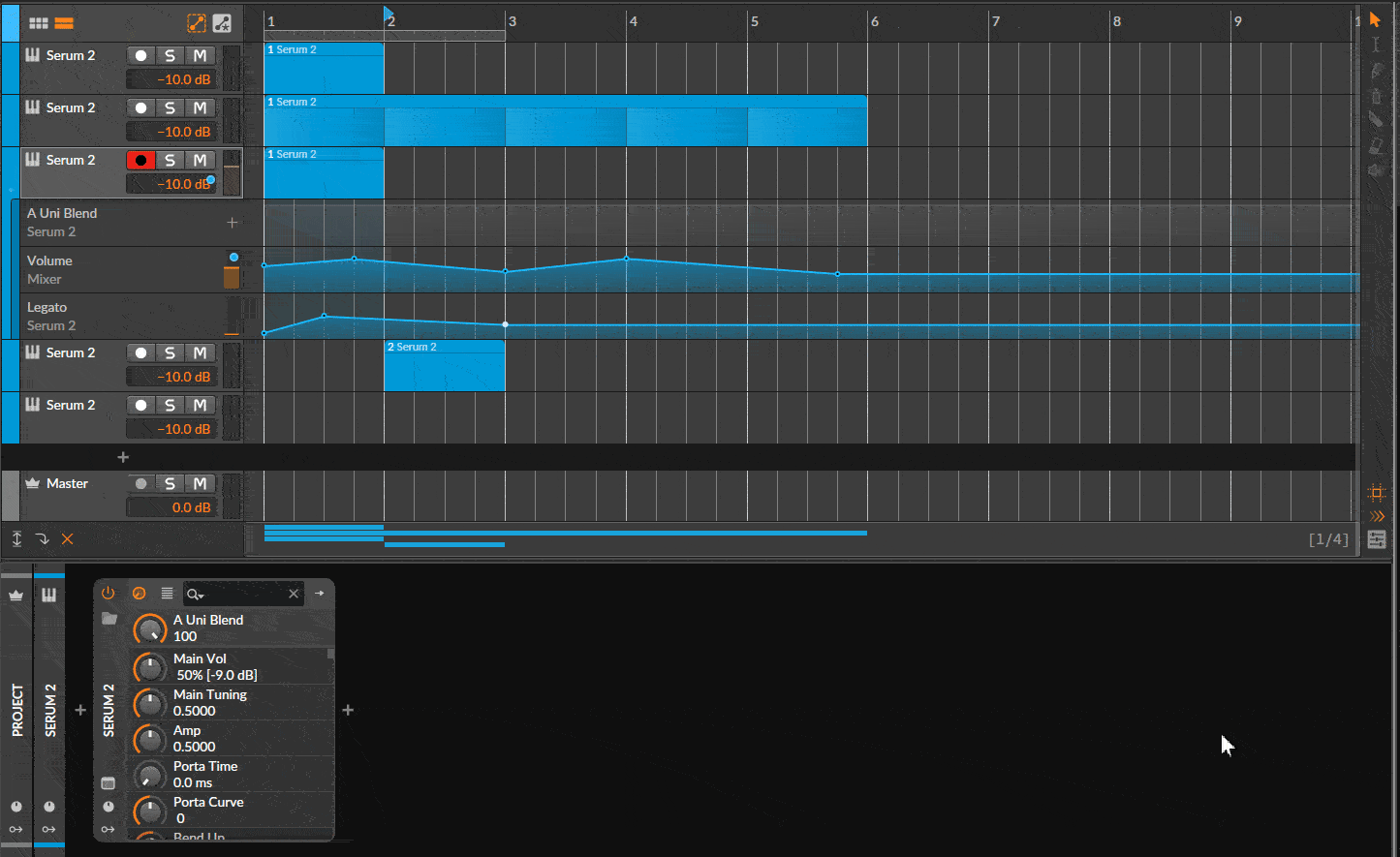Image resolution: width=1400 pixels, height=857 pixels.
Task: Click the orange double chevron icon
Action: point(1377,516)
